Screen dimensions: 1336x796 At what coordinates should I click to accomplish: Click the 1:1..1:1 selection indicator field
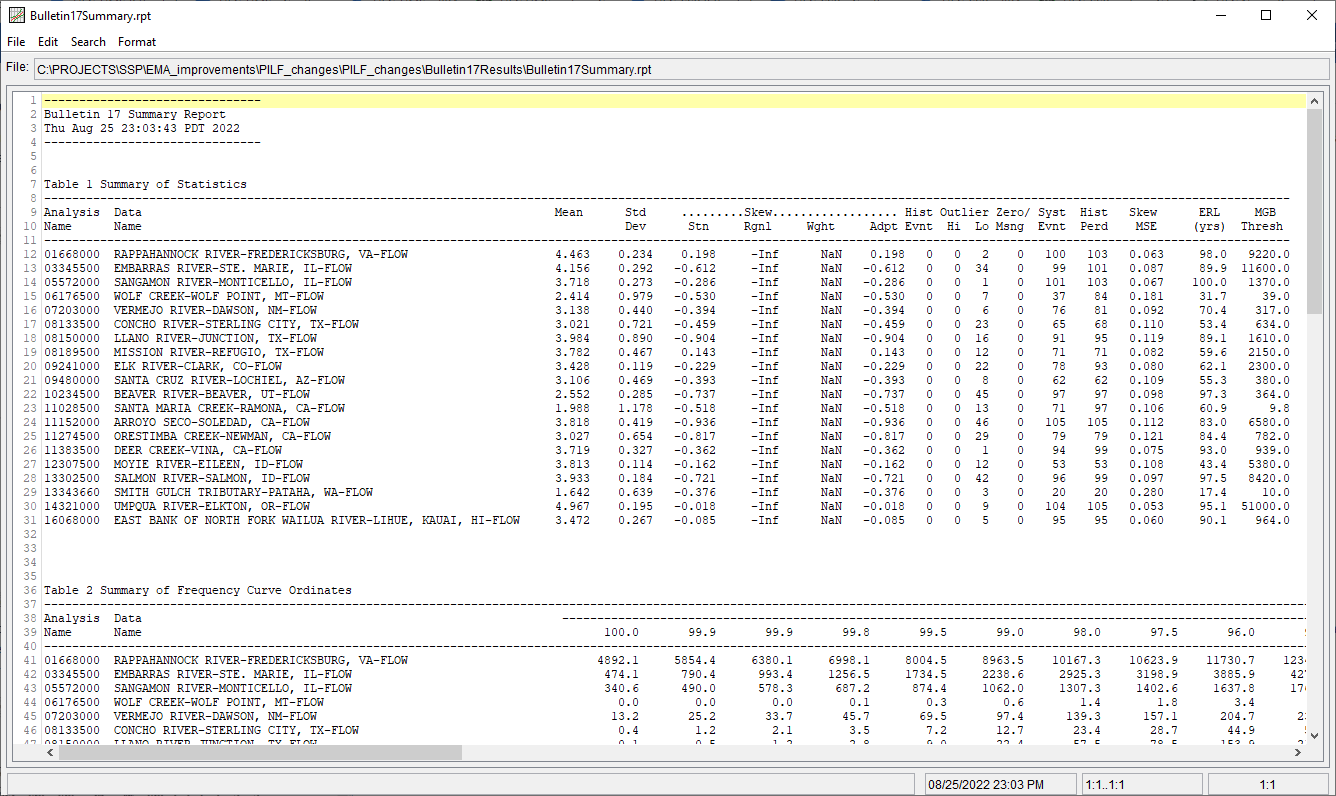pos(1140,783)
